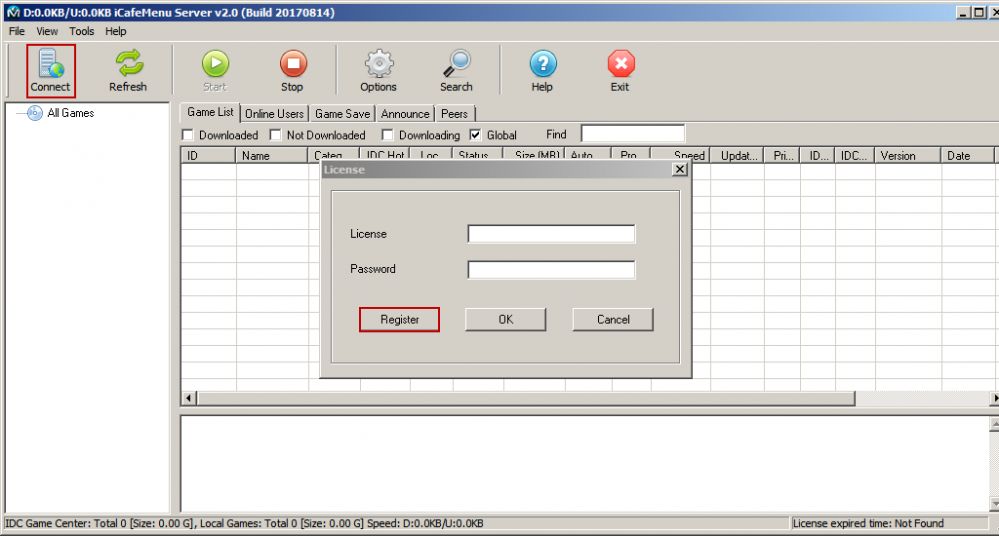
Task: Open the Help menu in menu bar
Action: click(116, 31)
